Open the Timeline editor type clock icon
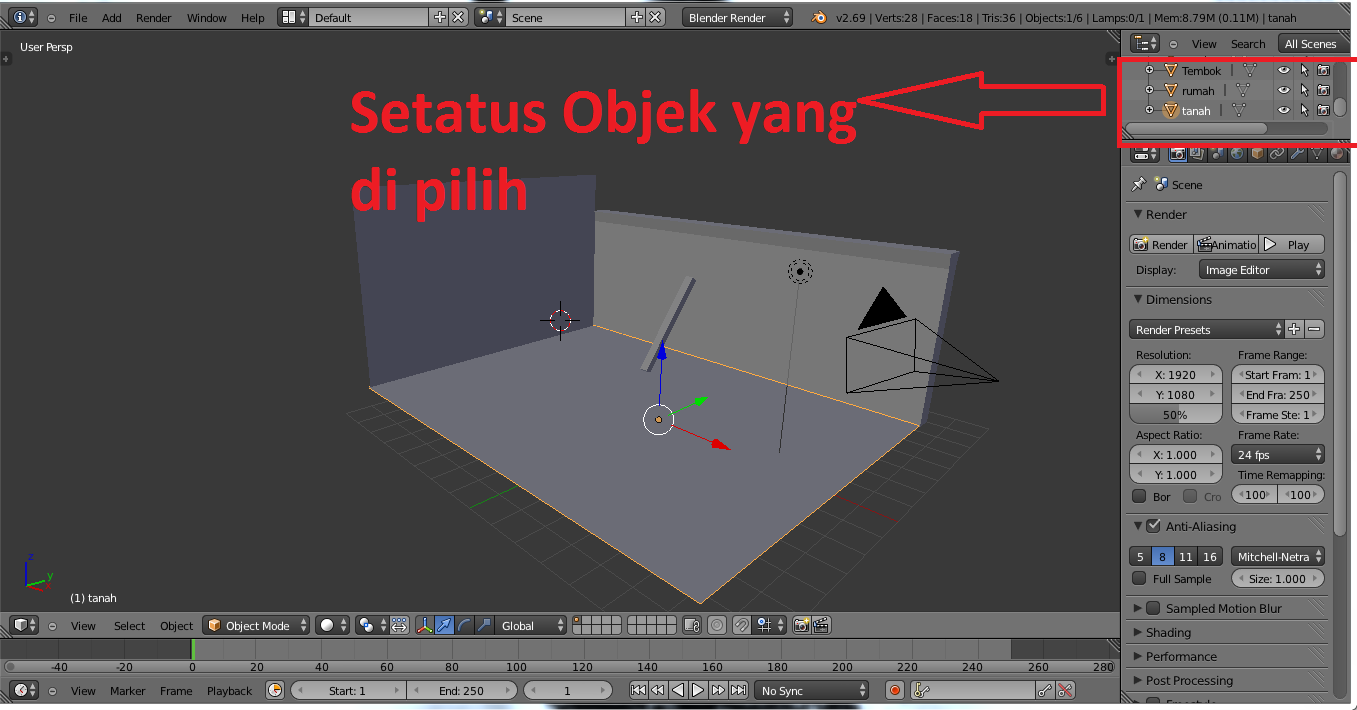The image size is (1357, 710). coord(25,690)
